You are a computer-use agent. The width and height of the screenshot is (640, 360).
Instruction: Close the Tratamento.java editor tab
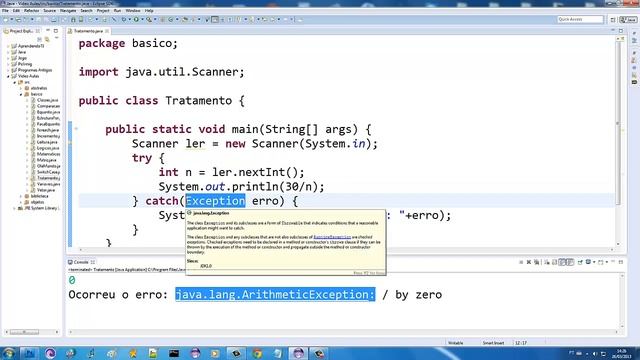coord(107,31)
